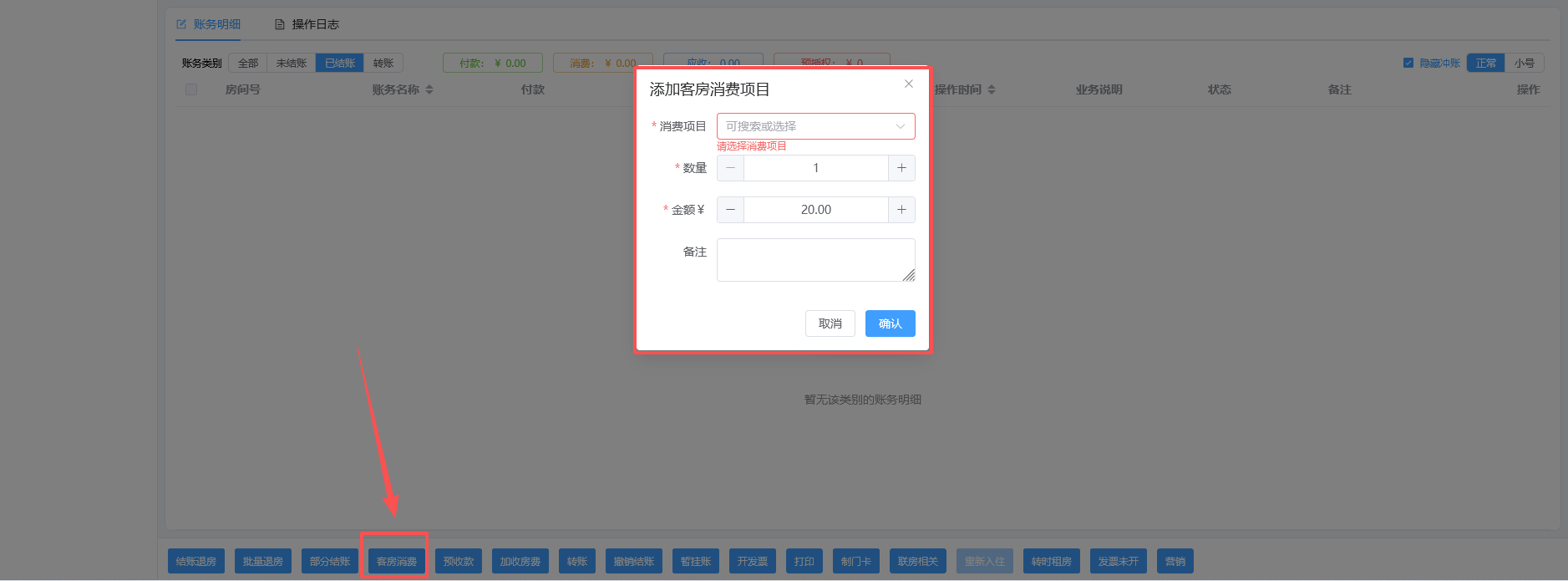Decrease 金额 with minus button
Screen dimensions: 1568x581
tap(731, 210)
